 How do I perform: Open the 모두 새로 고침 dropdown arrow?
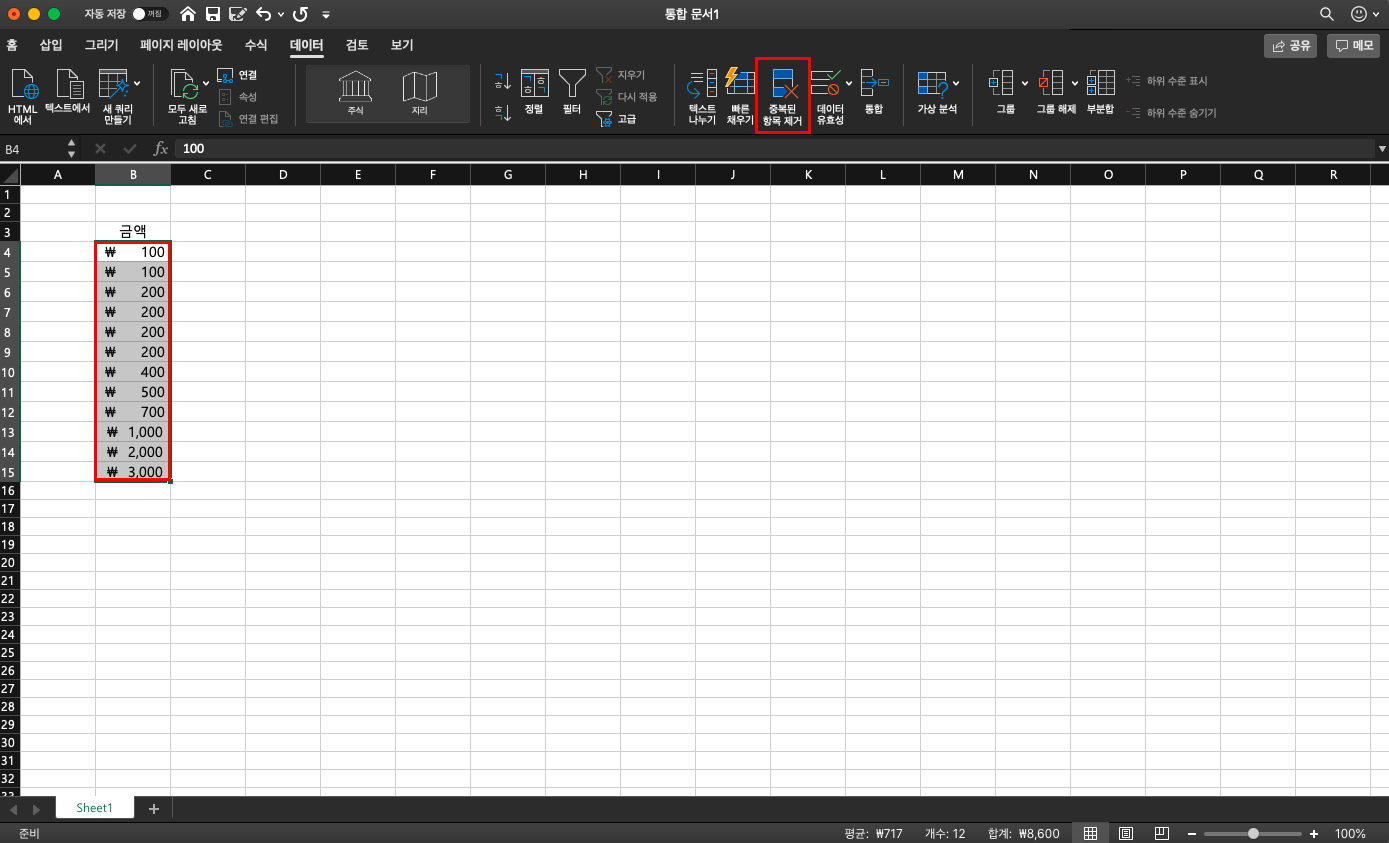pyautogui.click(x=206, y=82)
